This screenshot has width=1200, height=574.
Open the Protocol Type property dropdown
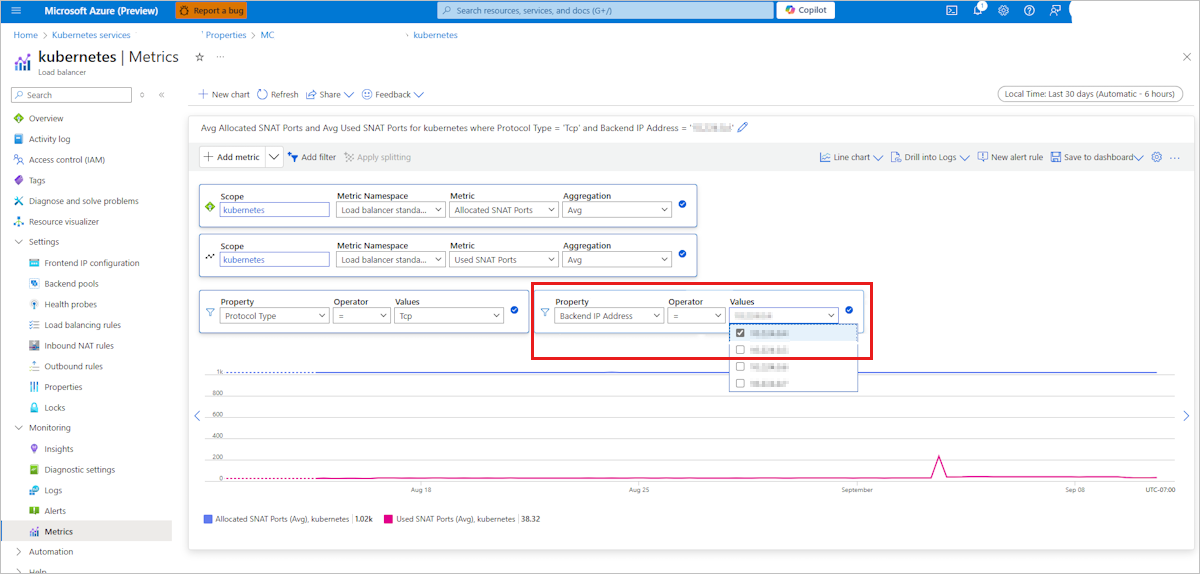274,315
